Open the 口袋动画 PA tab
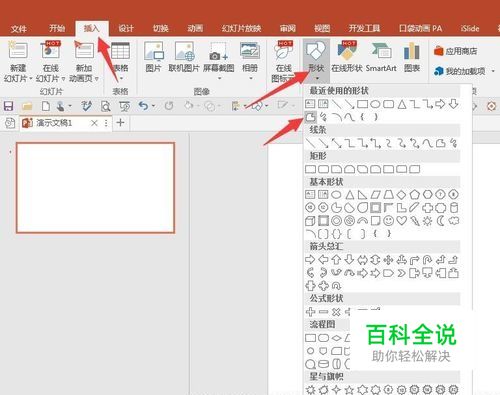The width and height of the screenshot is (500, 395). click(421, 28)
